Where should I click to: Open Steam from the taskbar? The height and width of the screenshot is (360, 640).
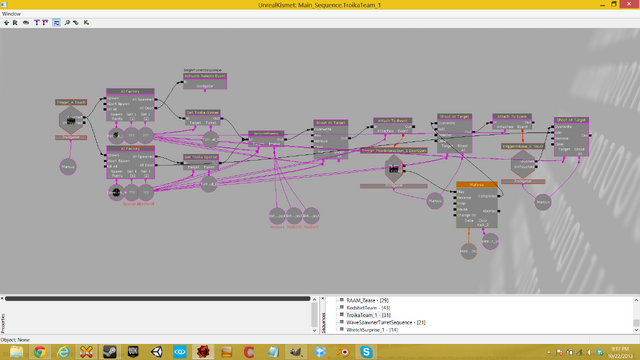(x=110, y=352)
